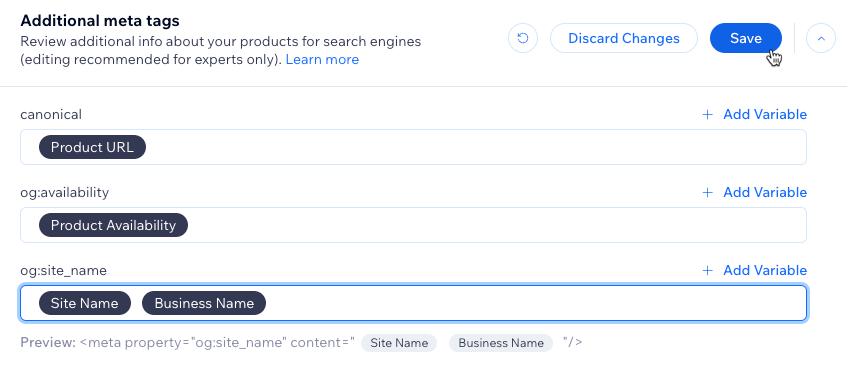Select the Business Name chip in input
This screenshot has height=365, width=847.
click(x=204, y=303)
